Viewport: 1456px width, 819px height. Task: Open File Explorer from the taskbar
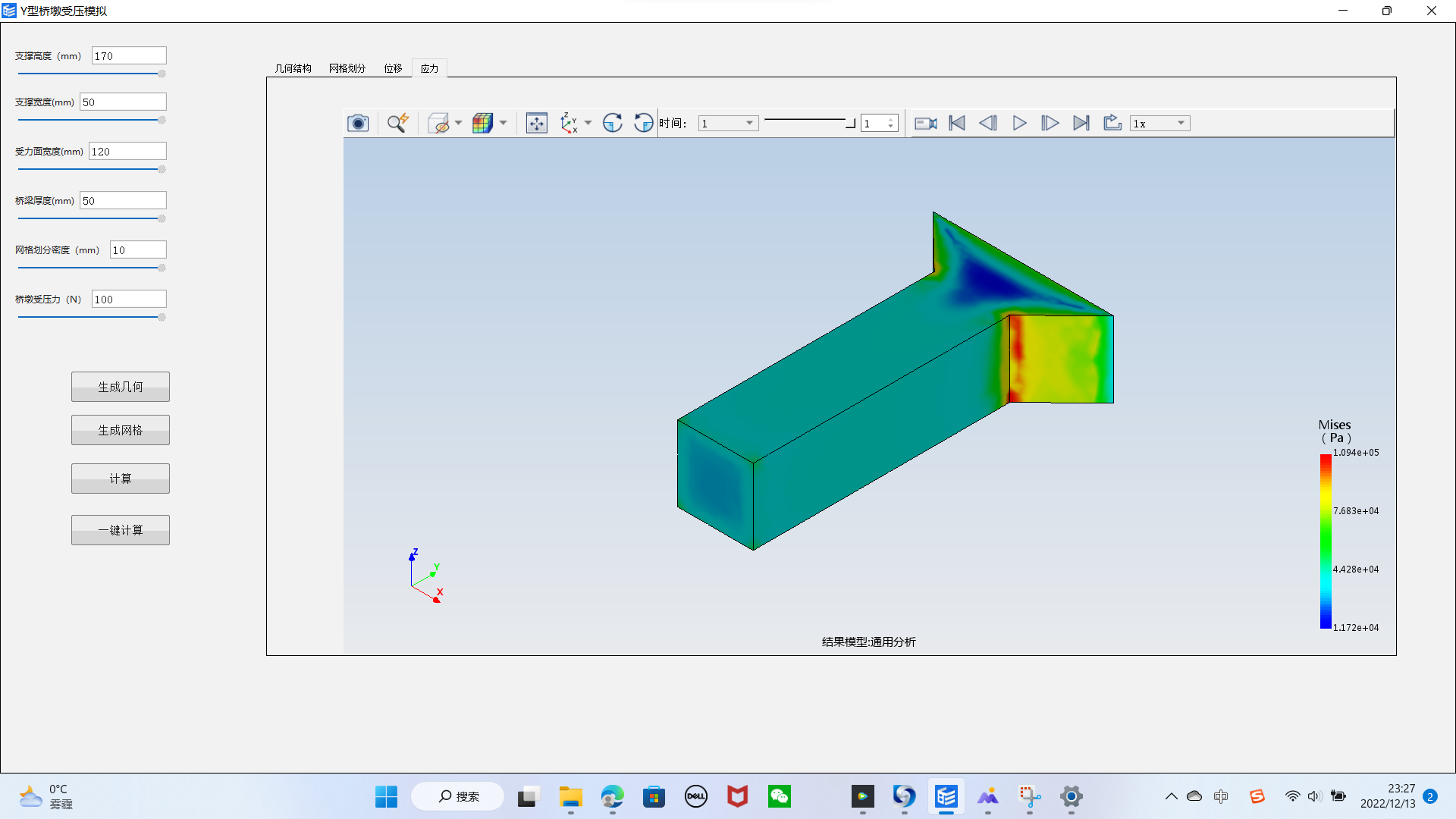(x=570, y=796)
